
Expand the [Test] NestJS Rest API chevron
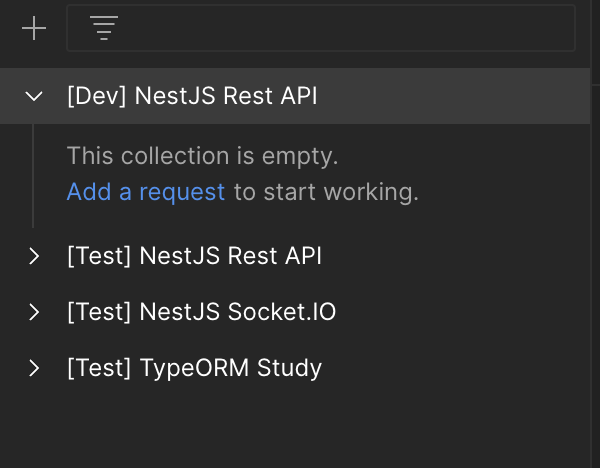pos(34,256)
